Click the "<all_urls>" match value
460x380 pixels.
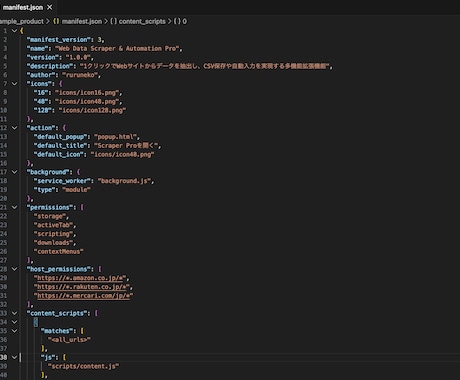(x=69, y=340)
